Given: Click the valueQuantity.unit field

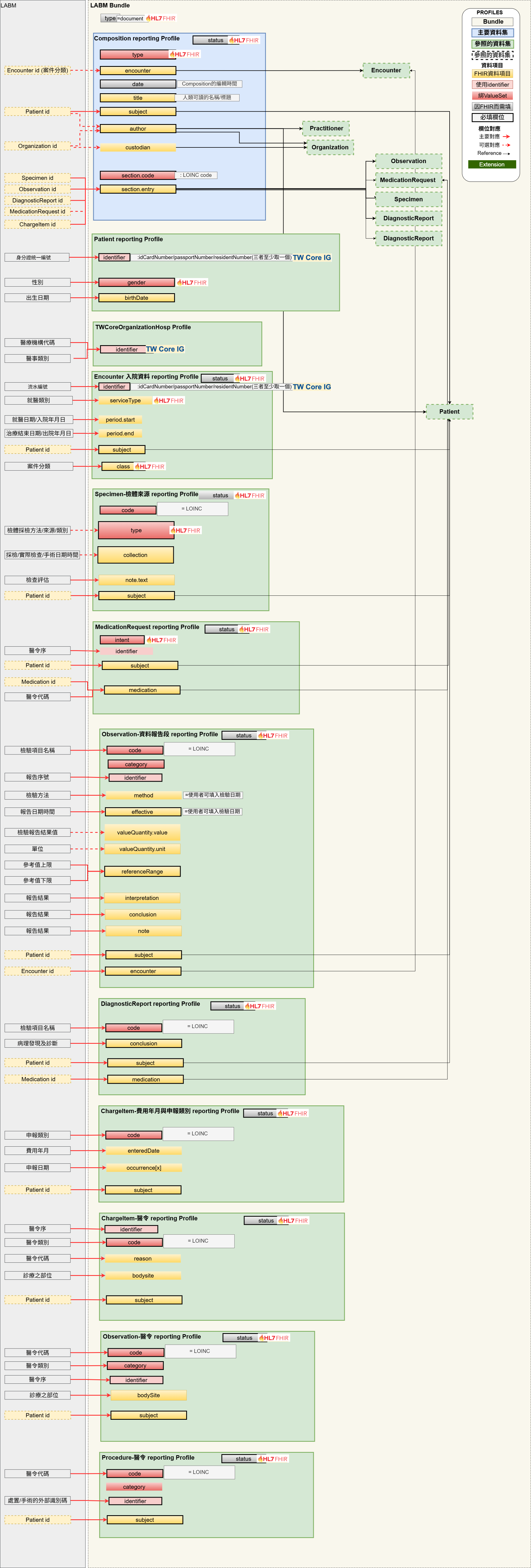Looking at the screenshot, I should [x=142, y=849].
